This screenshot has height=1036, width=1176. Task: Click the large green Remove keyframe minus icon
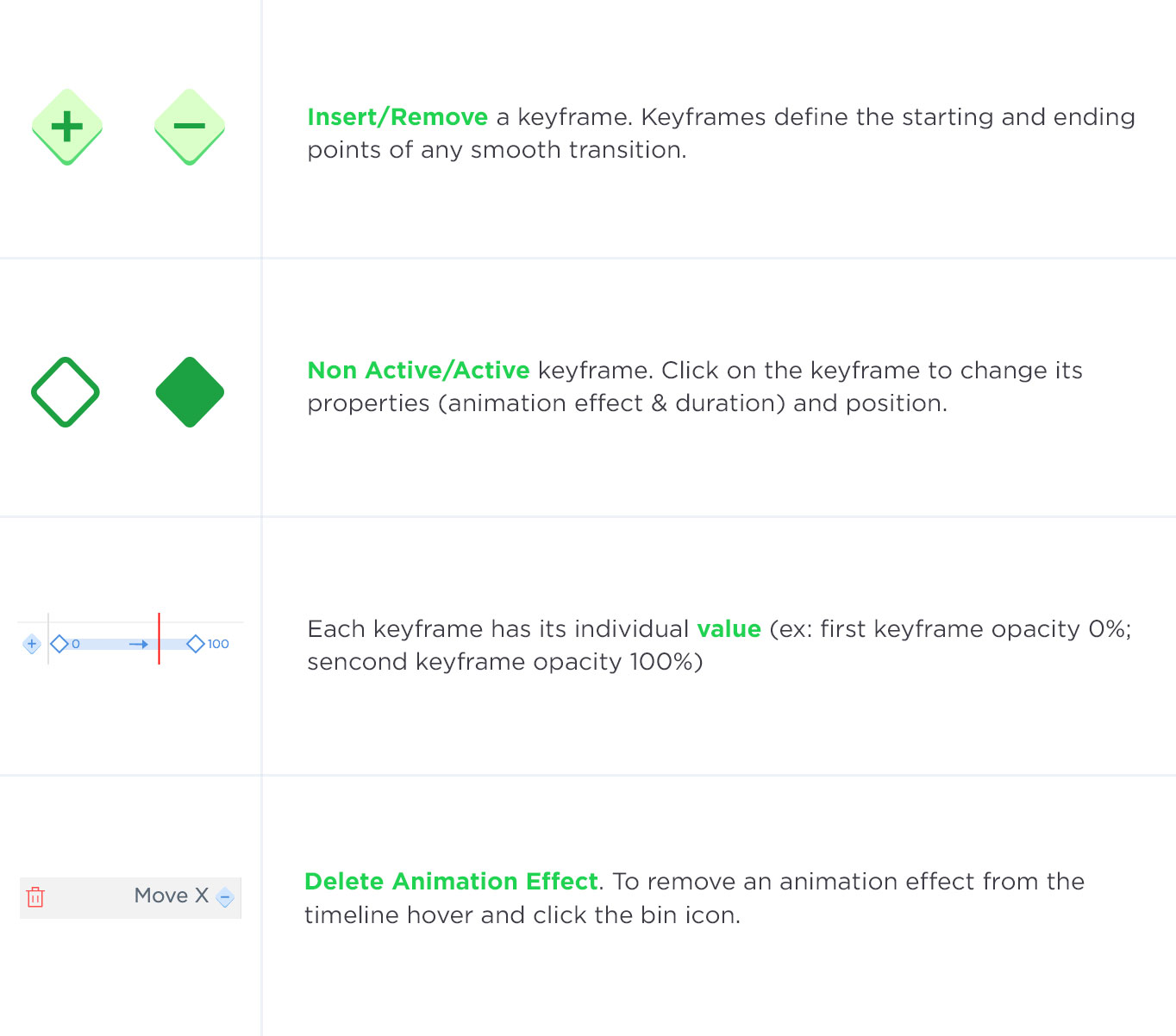click(190, 127)
